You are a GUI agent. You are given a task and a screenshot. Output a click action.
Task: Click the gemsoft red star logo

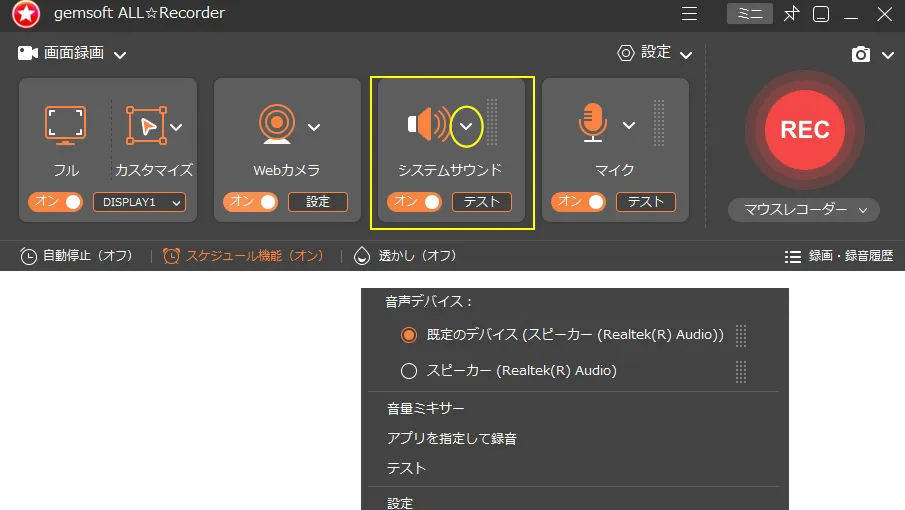click(26, 14)
